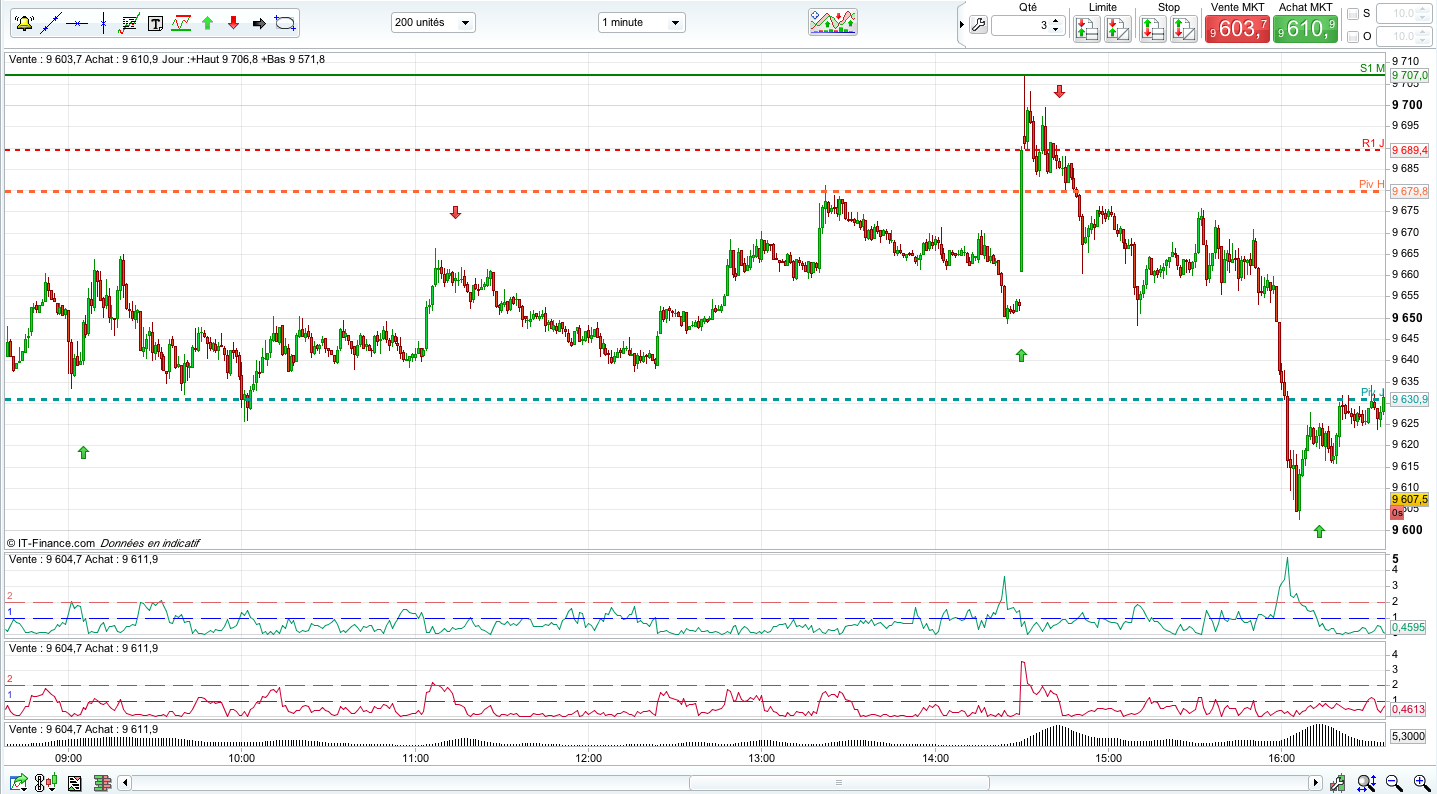The width and height of the screenshot is (1437, 794).
Task: Place a sell limit order via second Limite icon
Action: pyautogui.click(x=1117, y=29)
